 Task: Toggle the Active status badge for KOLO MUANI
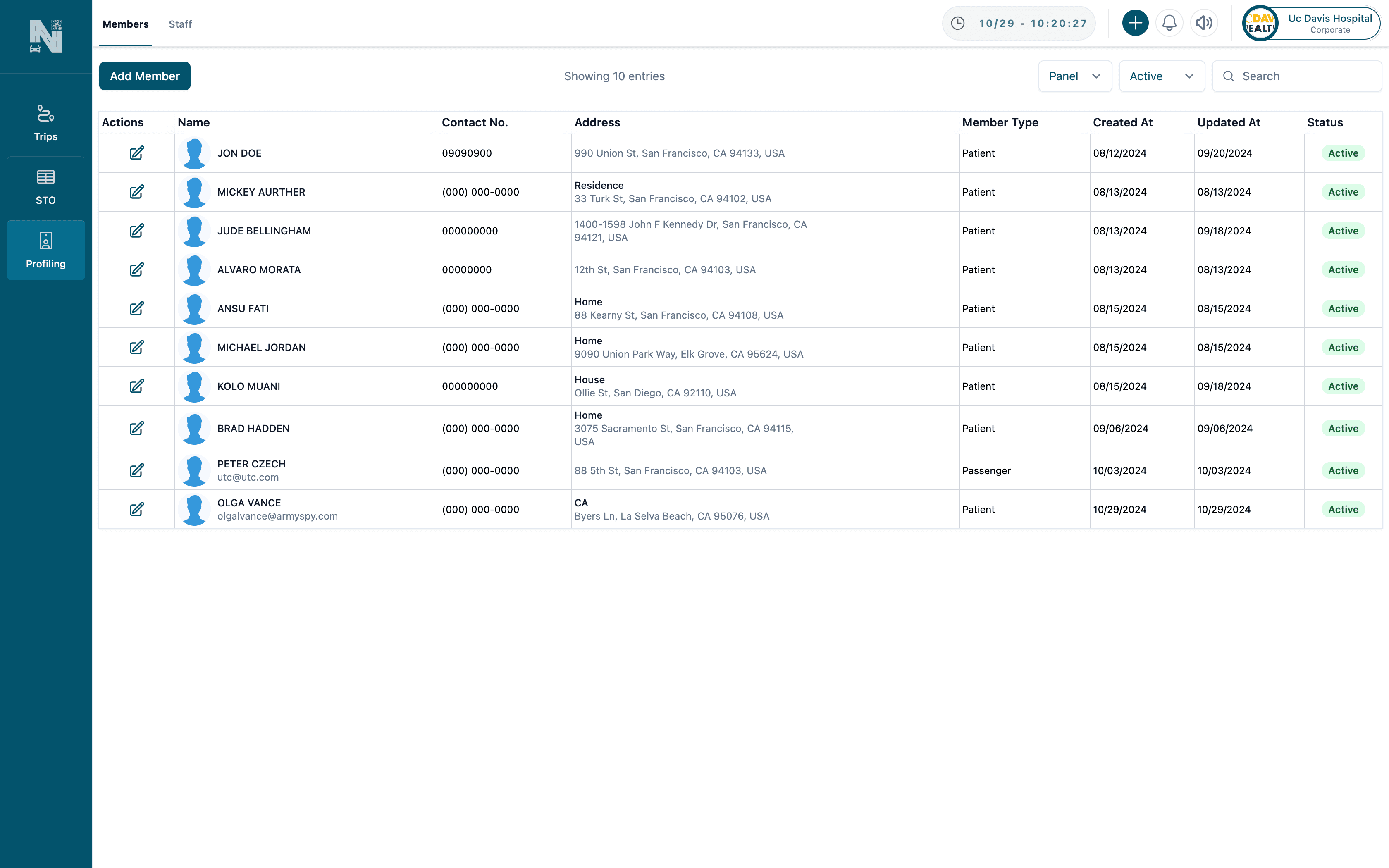pos(1344,386)
